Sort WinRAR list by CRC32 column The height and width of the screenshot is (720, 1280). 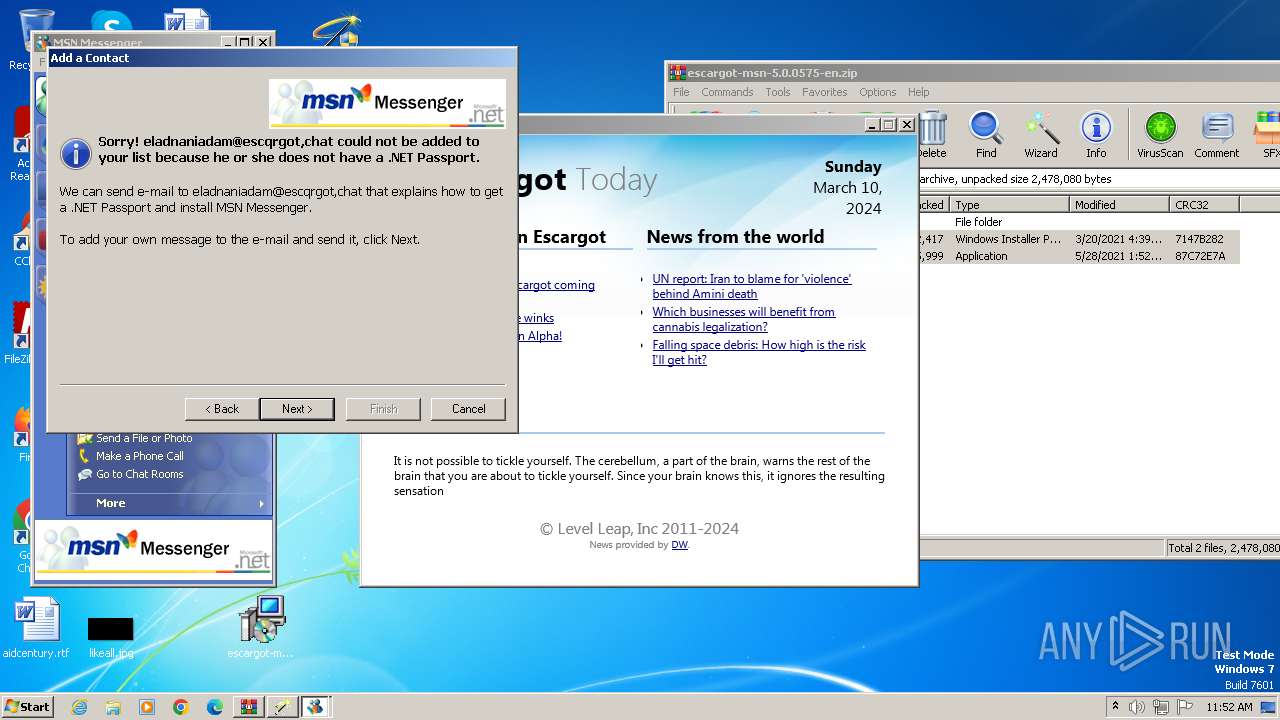(x=1204, y=204)
